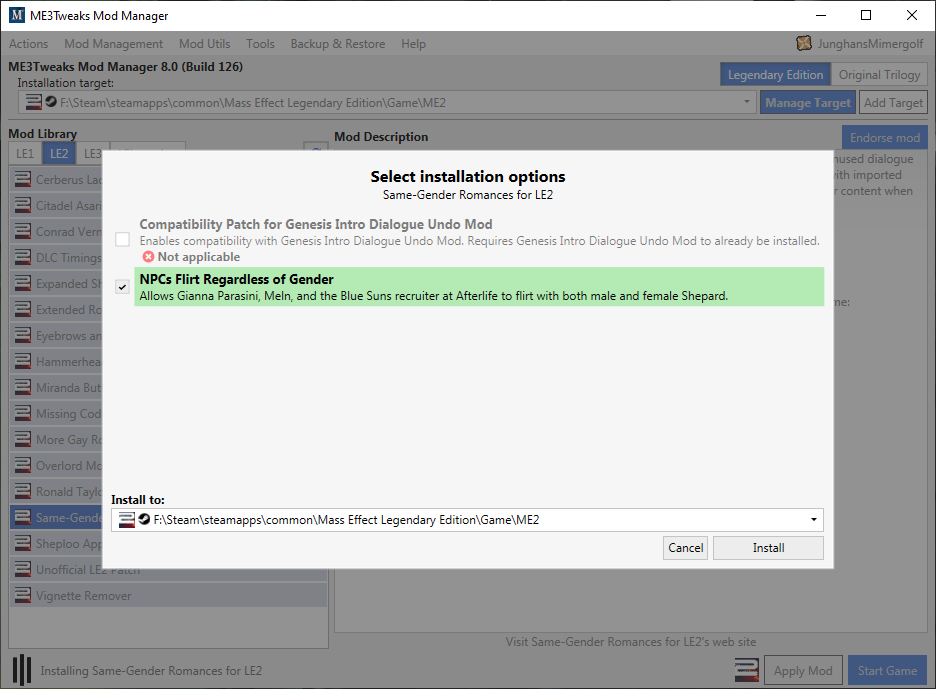Screen dimensions: 936x689
Task: Expand the Install to target dropdown
Action: coord(814,520)
